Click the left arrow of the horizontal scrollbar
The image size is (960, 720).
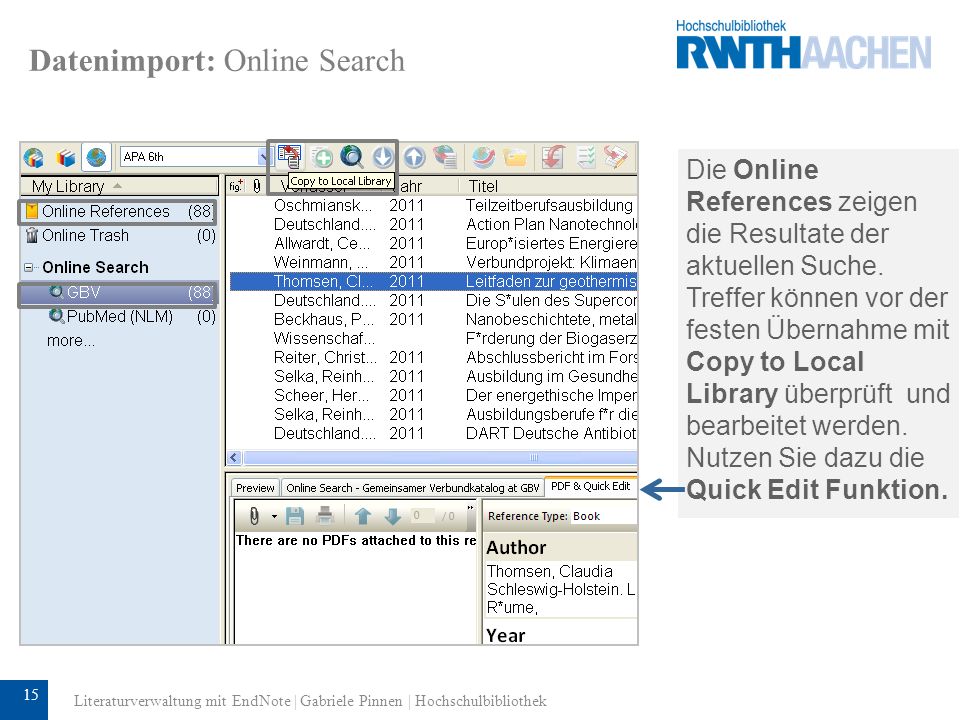point(234,457)
